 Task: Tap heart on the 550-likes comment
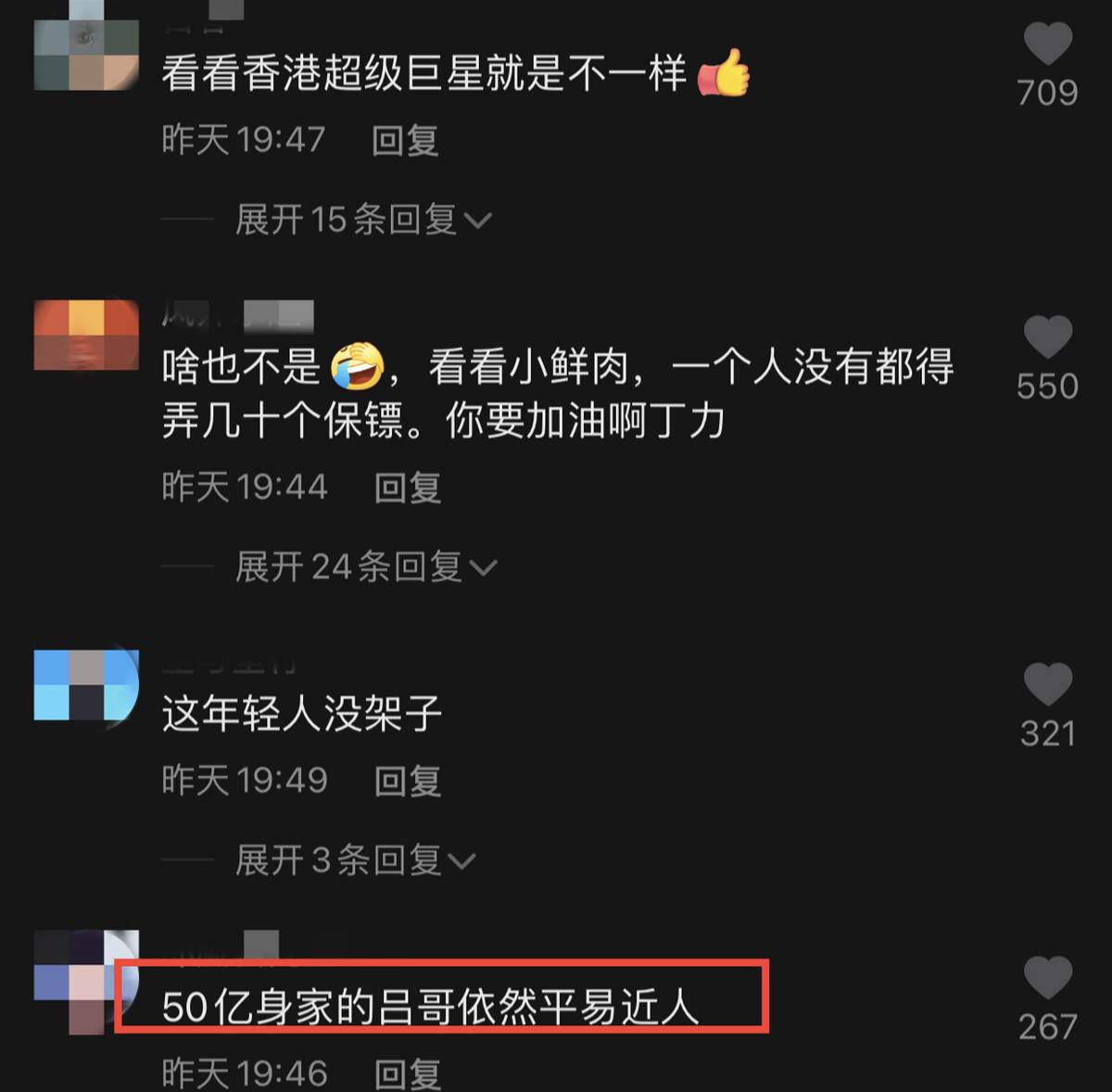click(1047, 336)
